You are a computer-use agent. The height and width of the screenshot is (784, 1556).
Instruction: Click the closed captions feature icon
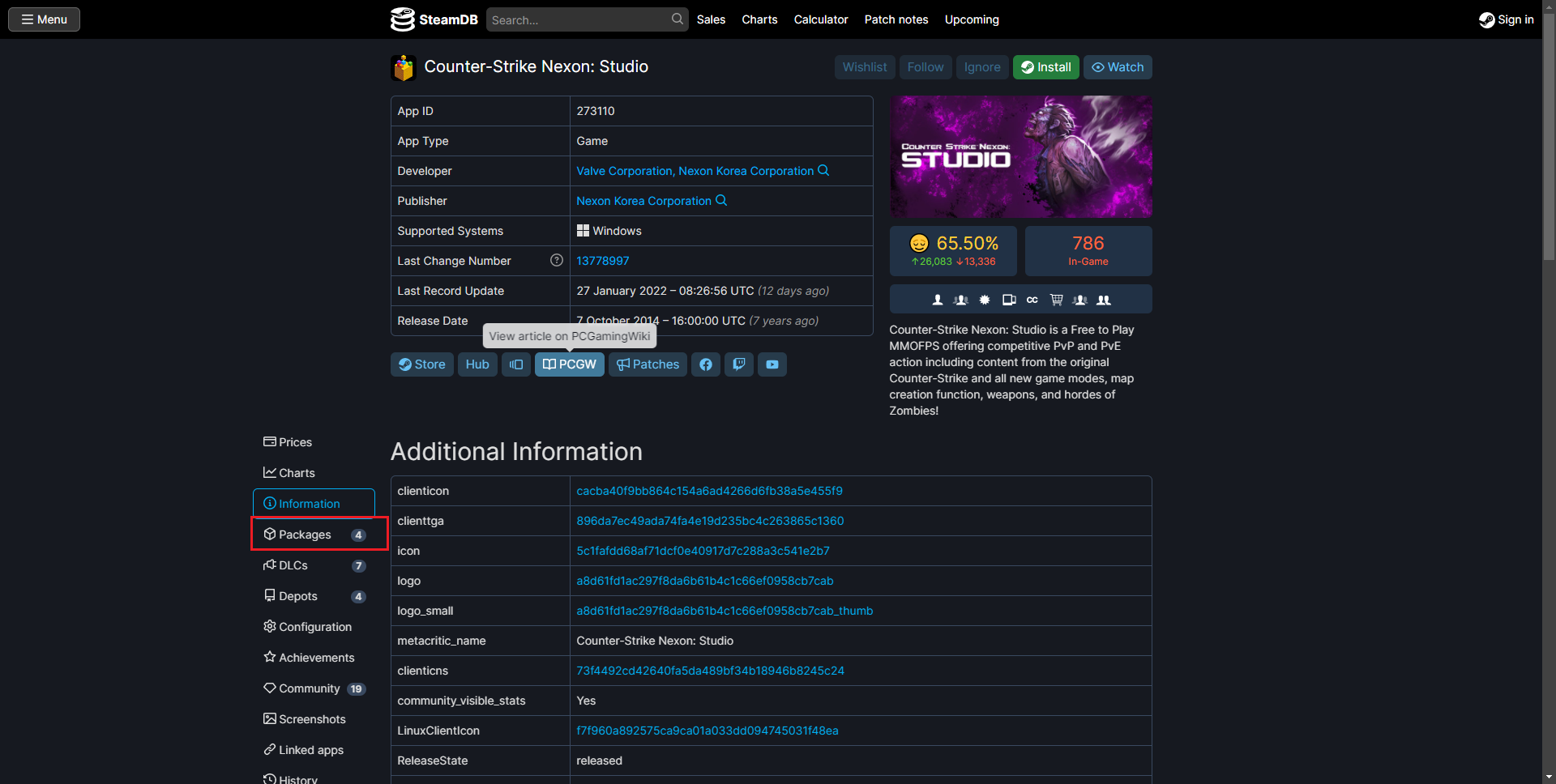(1032, 300)
